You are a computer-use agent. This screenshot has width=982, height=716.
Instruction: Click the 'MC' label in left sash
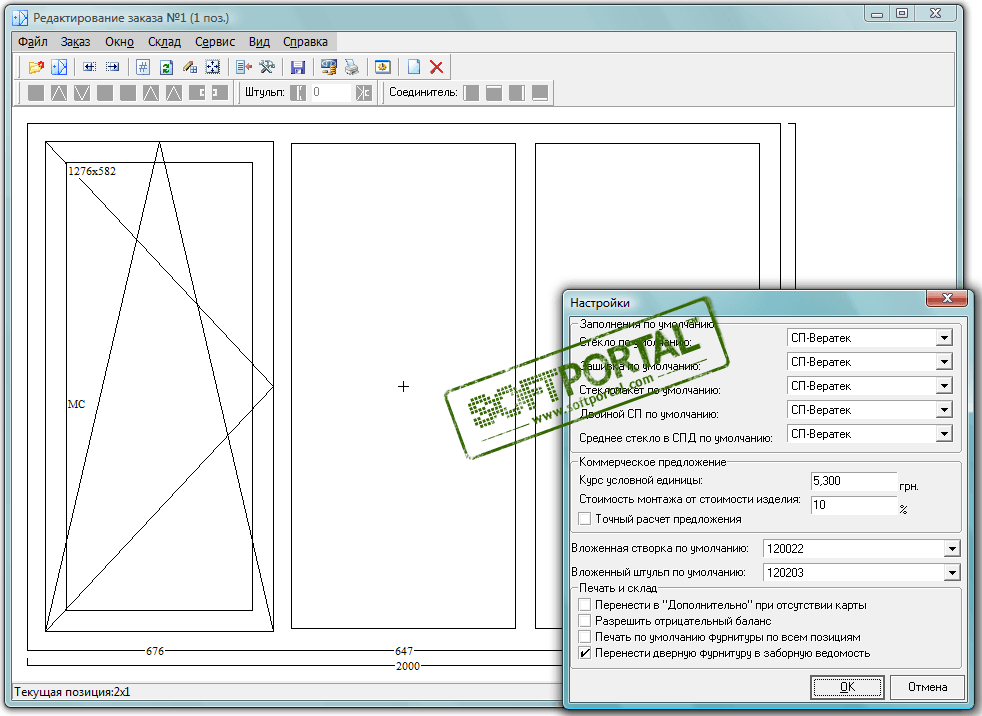click(76, 404)
